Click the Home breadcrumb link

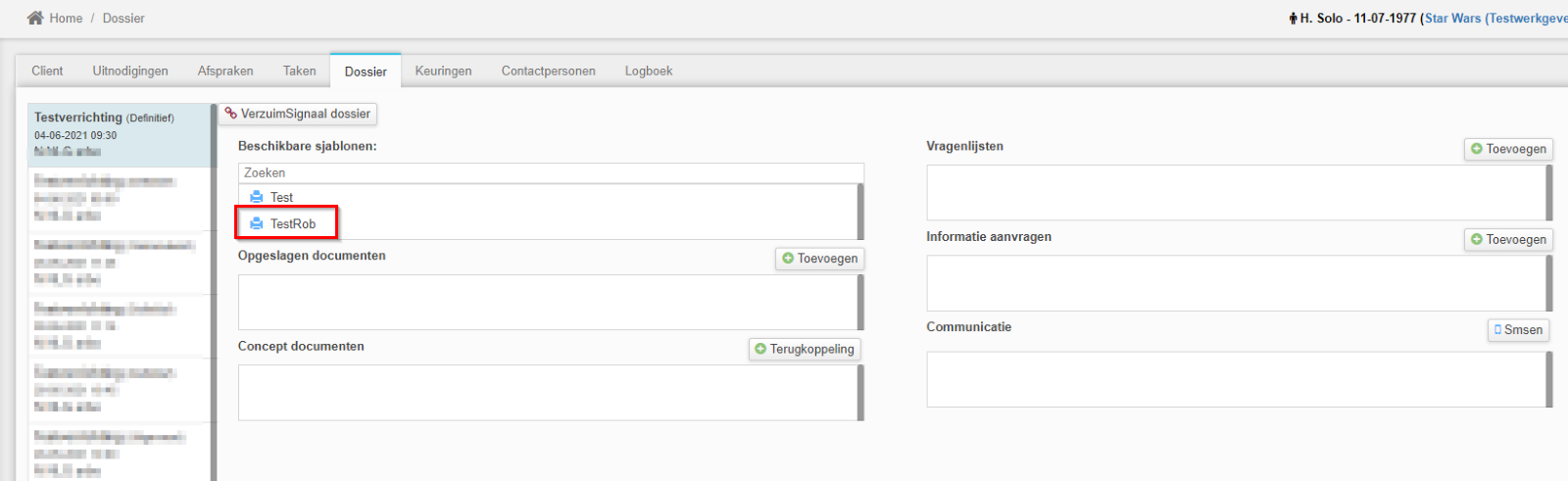[x=66, y=19]
